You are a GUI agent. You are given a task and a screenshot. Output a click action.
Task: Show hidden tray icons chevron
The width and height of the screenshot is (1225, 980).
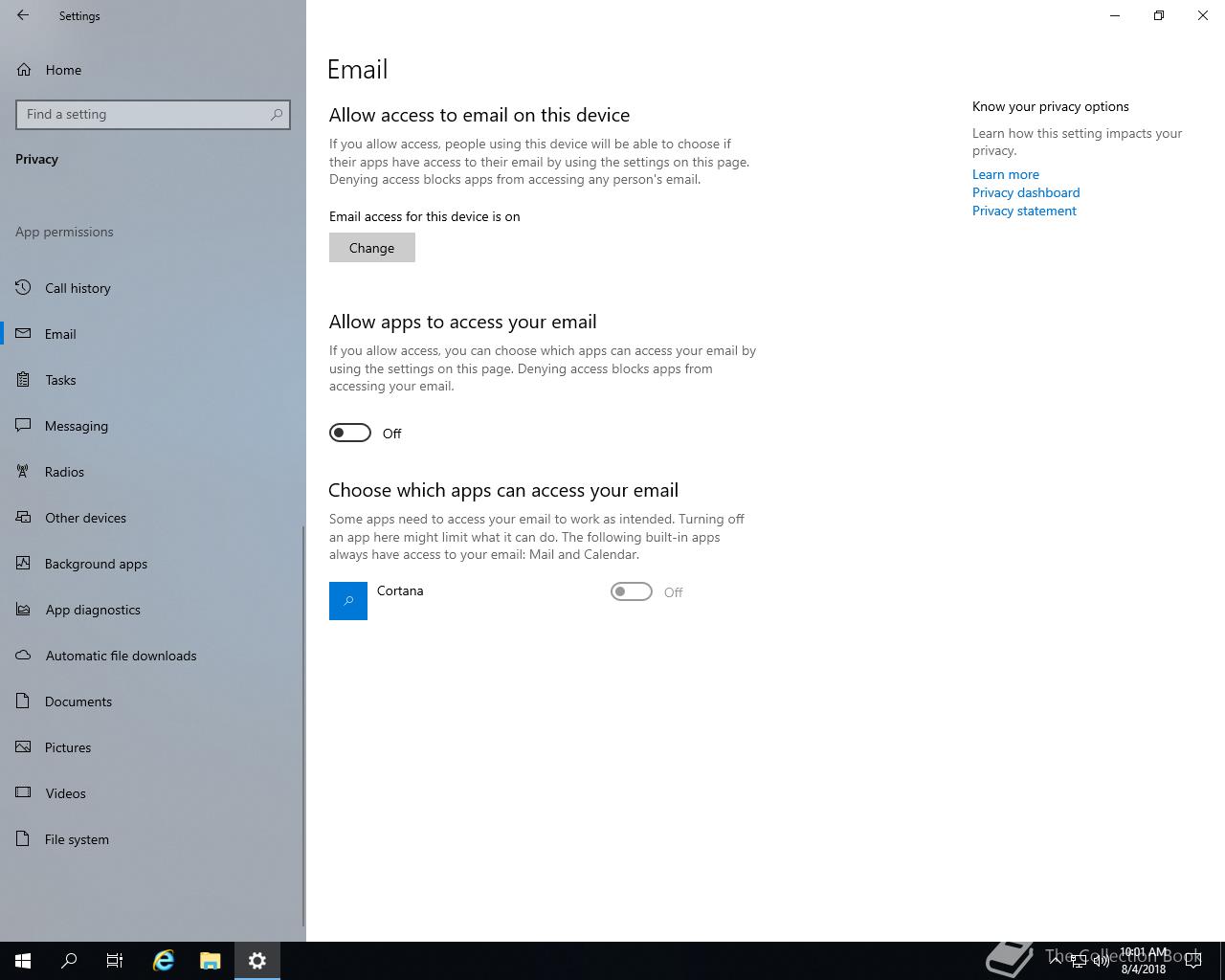pos(1056,961)
